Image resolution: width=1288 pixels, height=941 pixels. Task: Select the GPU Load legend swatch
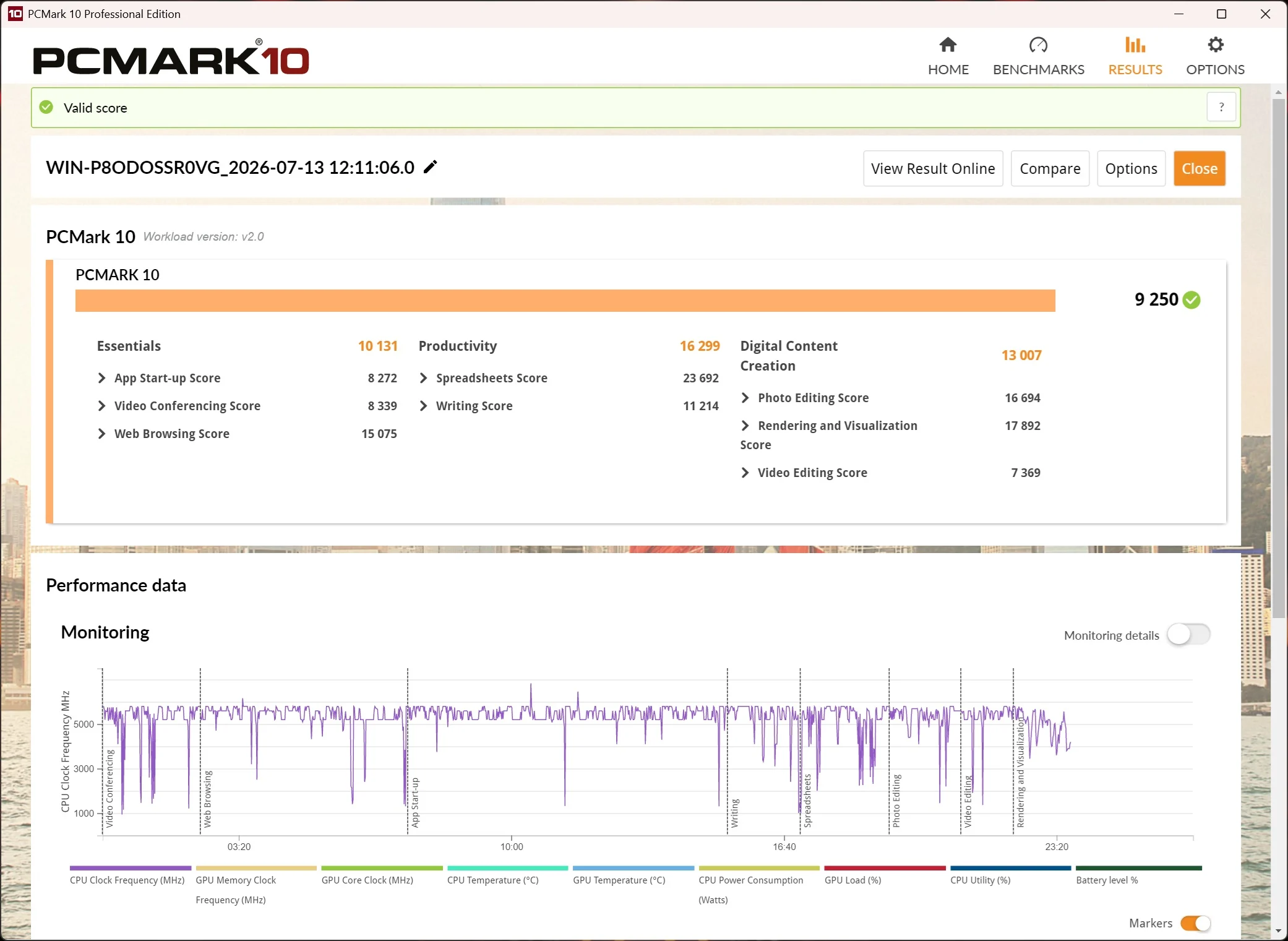coord(885,868)
